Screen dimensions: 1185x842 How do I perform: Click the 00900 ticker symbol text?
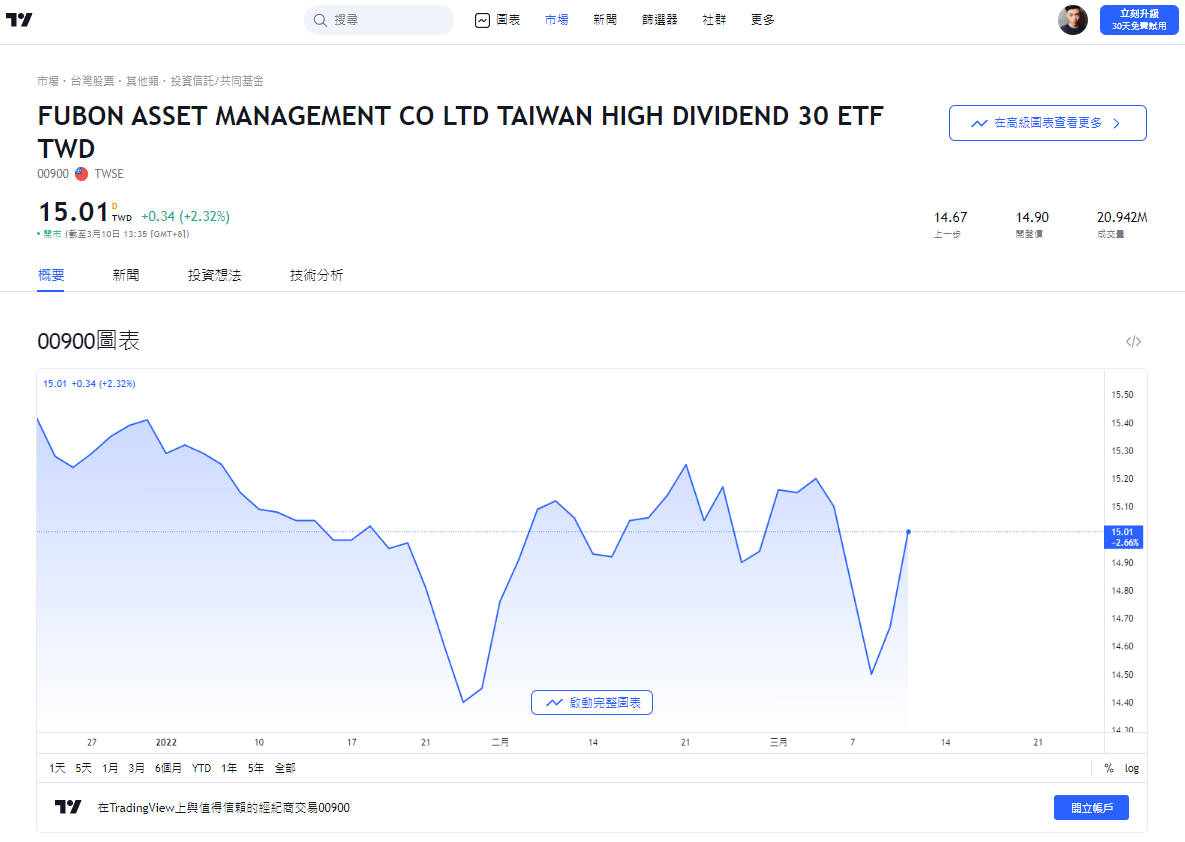(x=53, y=174)
